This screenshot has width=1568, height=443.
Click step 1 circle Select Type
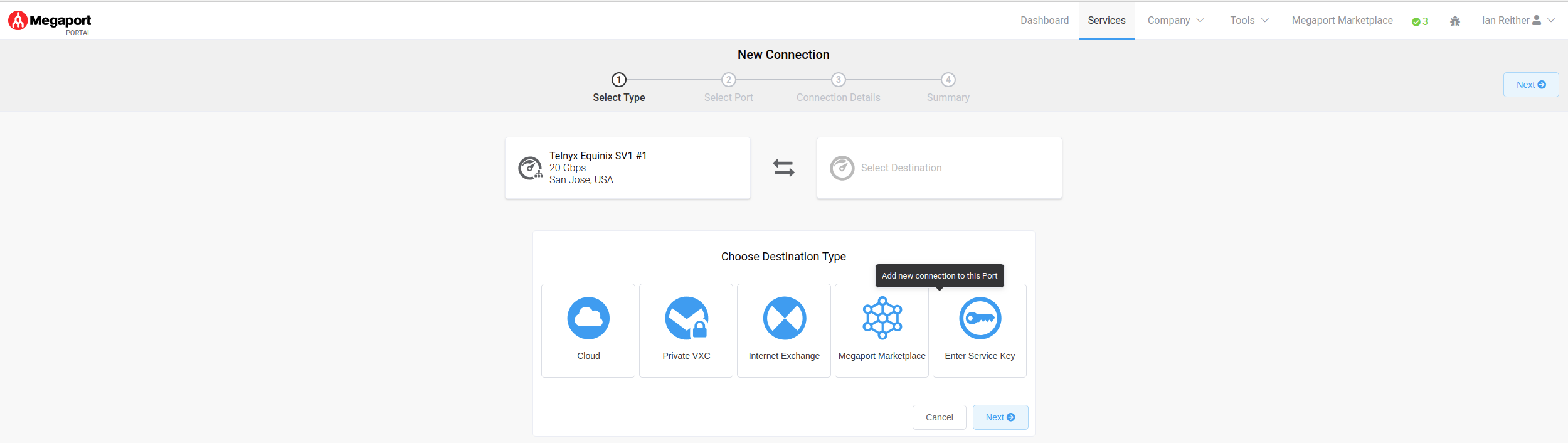click(619, 80)
